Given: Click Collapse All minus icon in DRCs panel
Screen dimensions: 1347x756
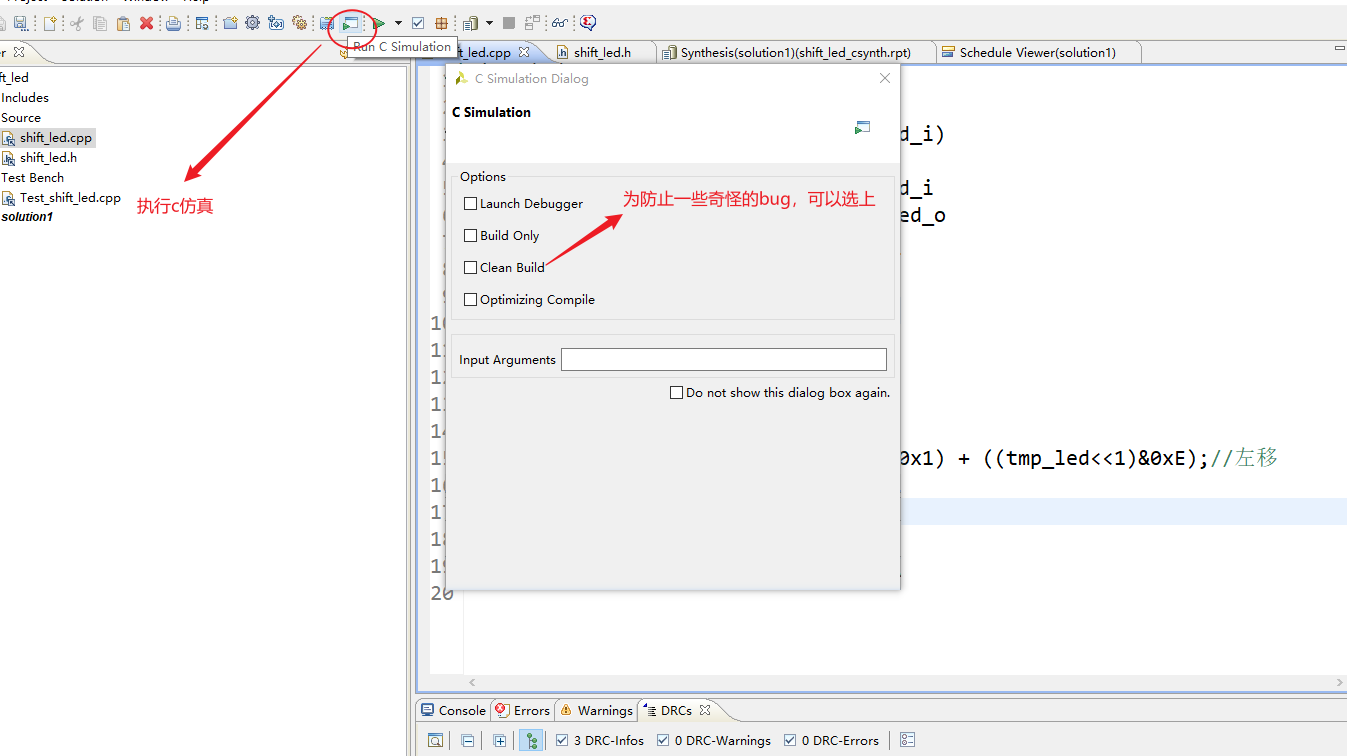Looking at the screenshot, I should coord(468,741).
